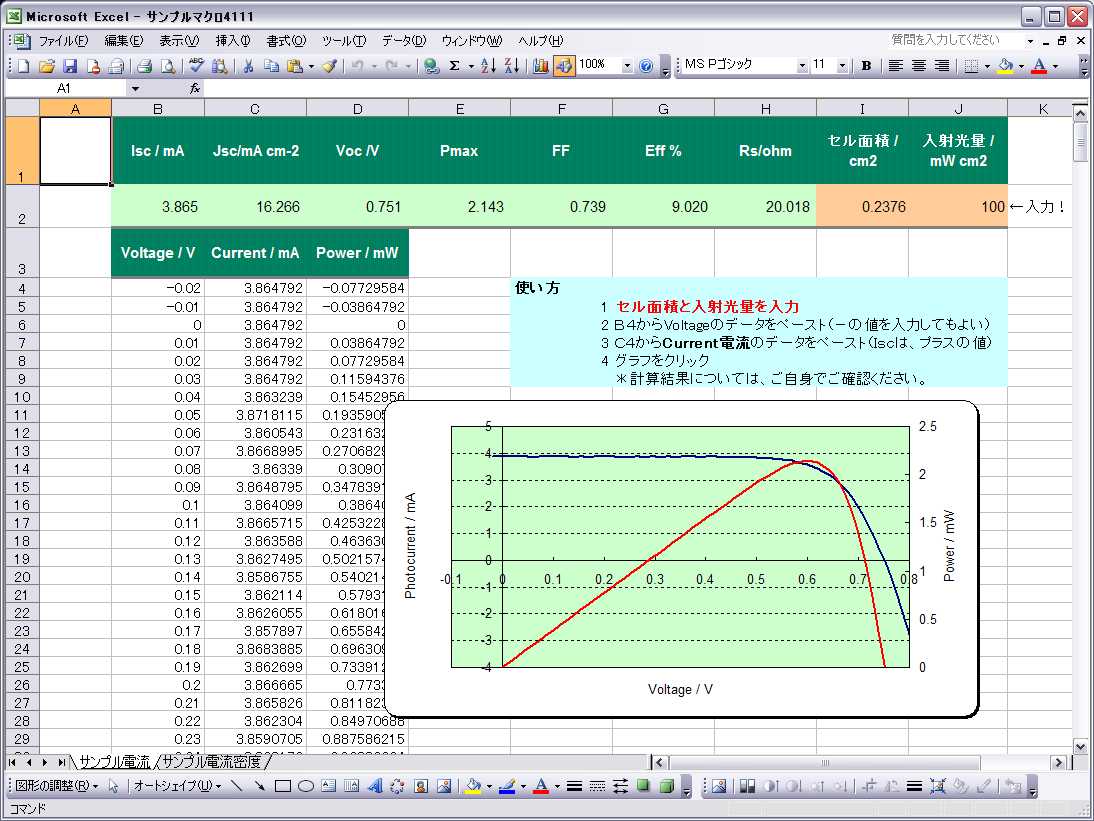This screenshot has height=821, width=1094.
Task: Click the Print icon in the standard toolbar
Action: [x=144, y=66]
